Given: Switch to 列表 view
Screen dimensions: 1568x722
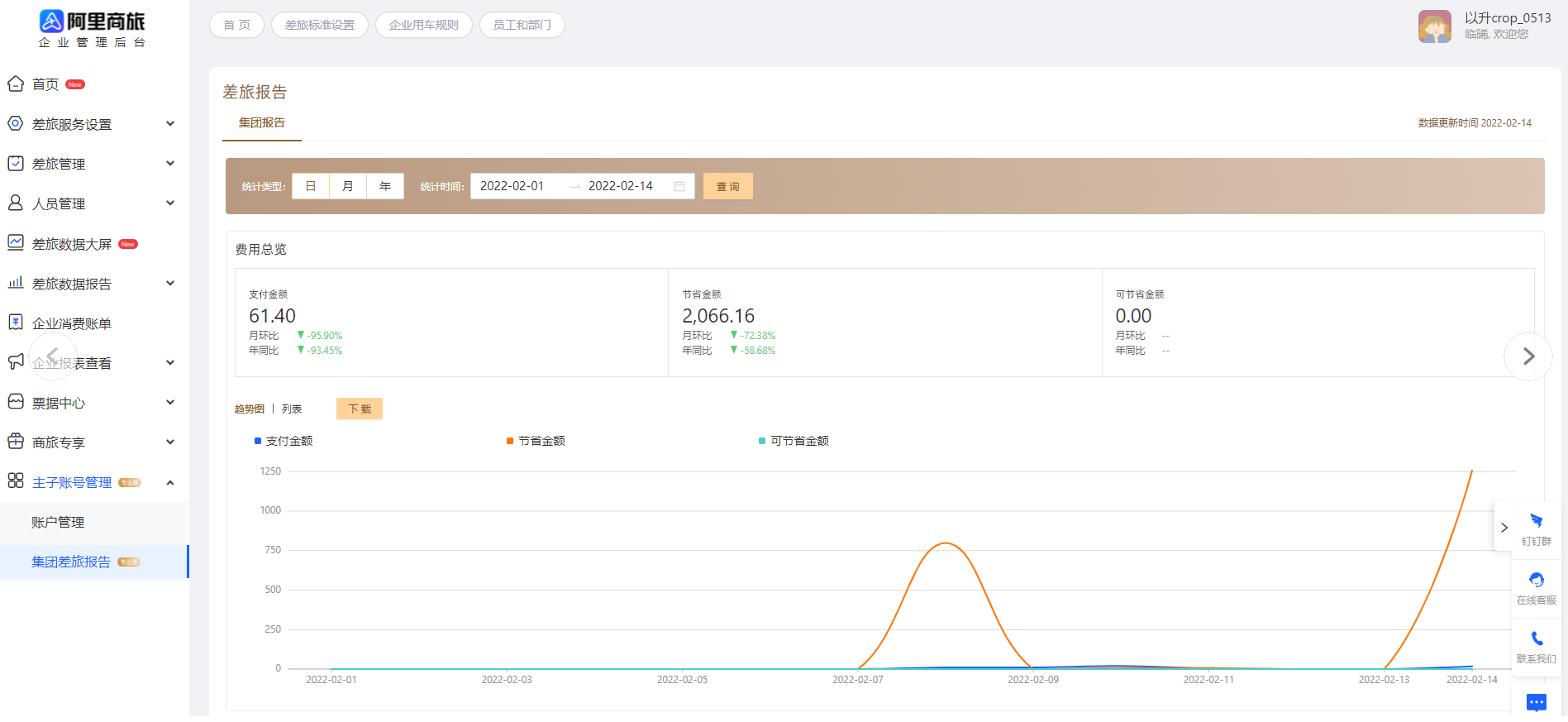Looking at the screenshot, I should coord(292,409).
